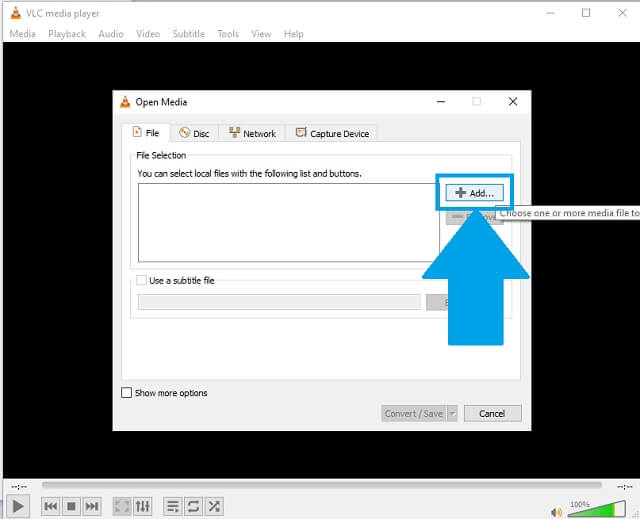Open the Playback menu
The image size is (640, 519).
point(67,34)
